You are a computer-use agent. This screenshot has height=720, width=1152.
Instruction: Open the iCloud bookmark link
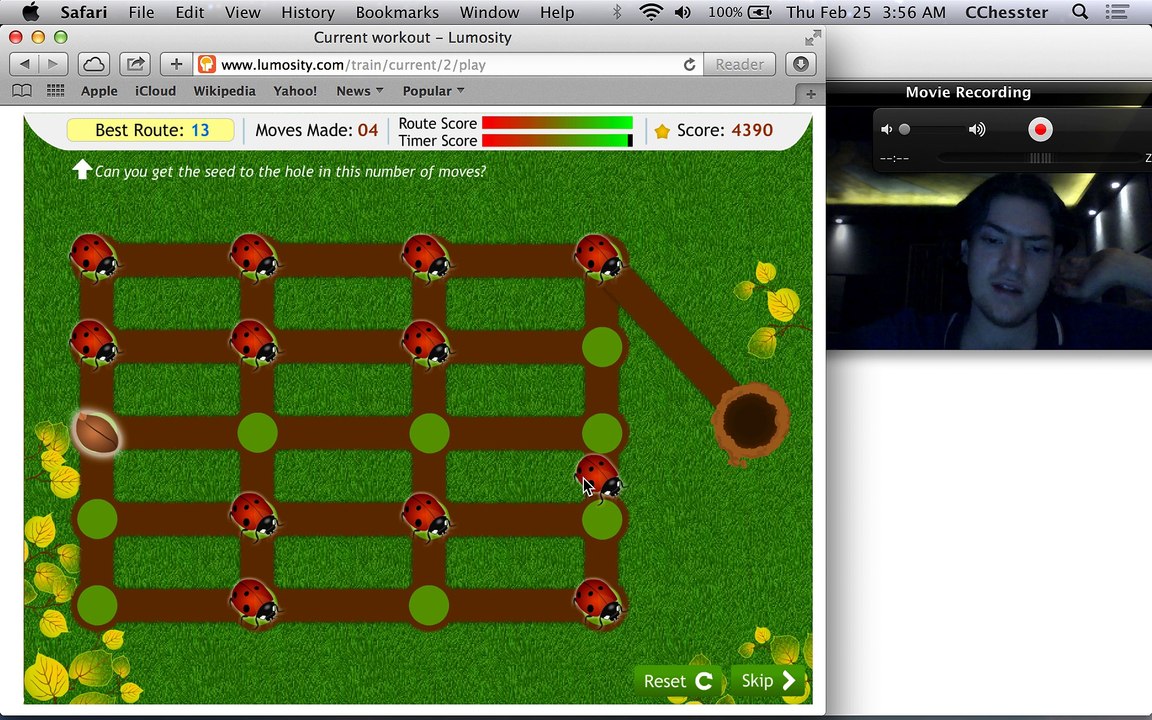pos(155,91)
